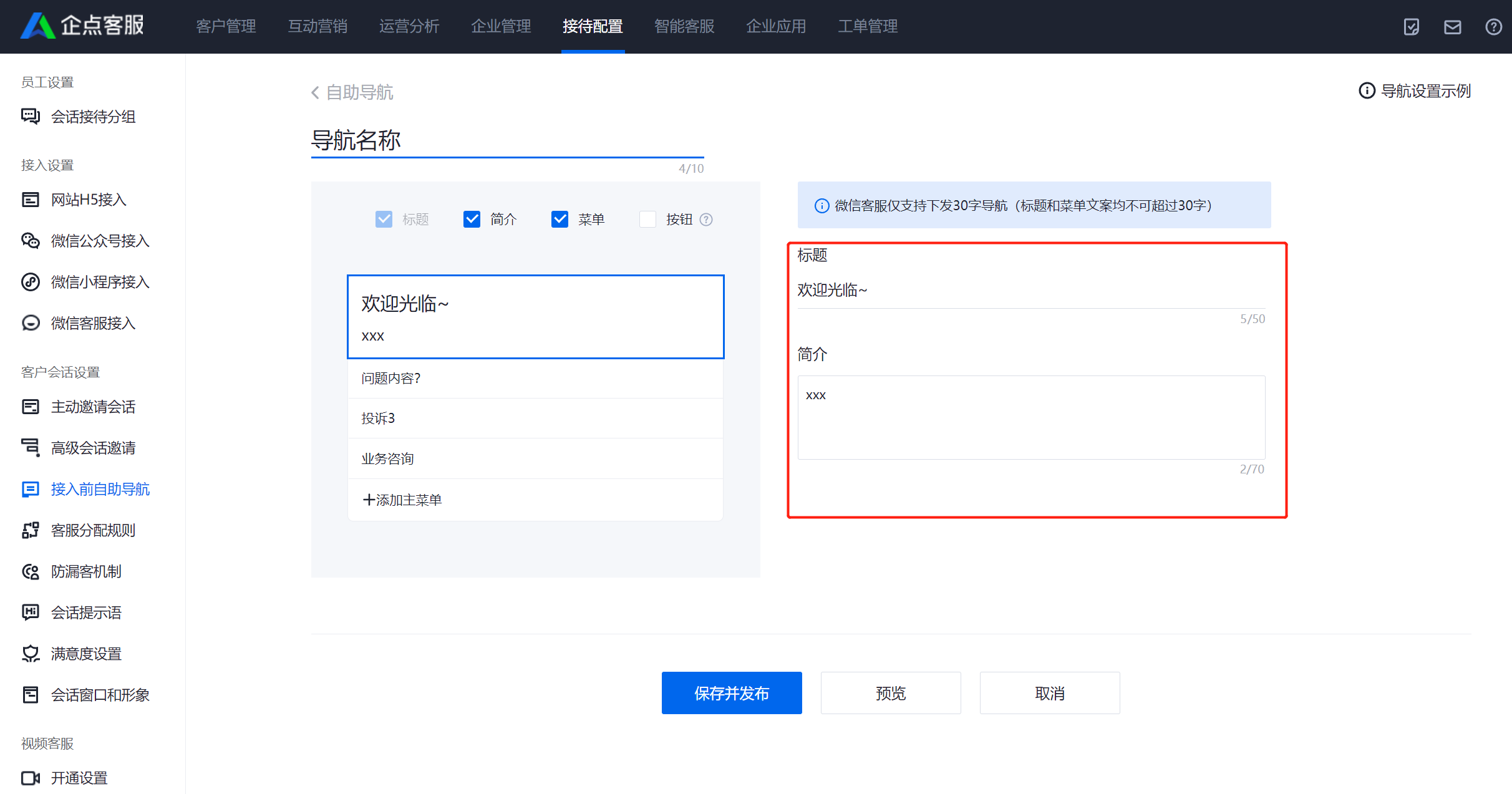Click the help icon beside 按钮
The width and height of the screenshot is (1512, 794).
click(706, 220)
